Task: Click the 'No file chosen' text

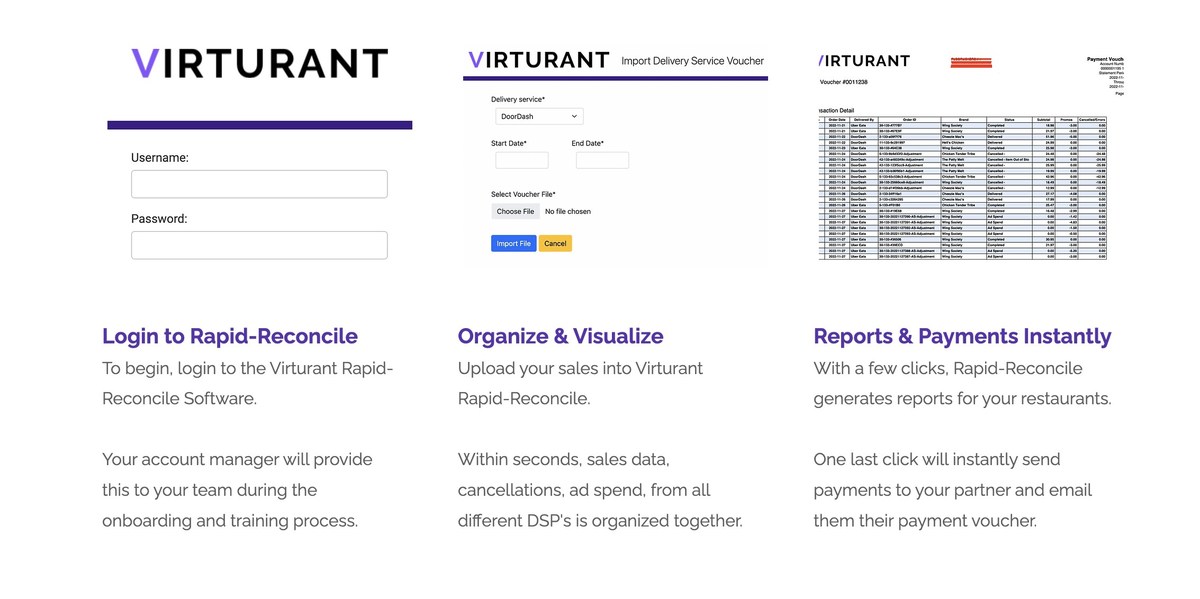Action: (x=568, y=212)
